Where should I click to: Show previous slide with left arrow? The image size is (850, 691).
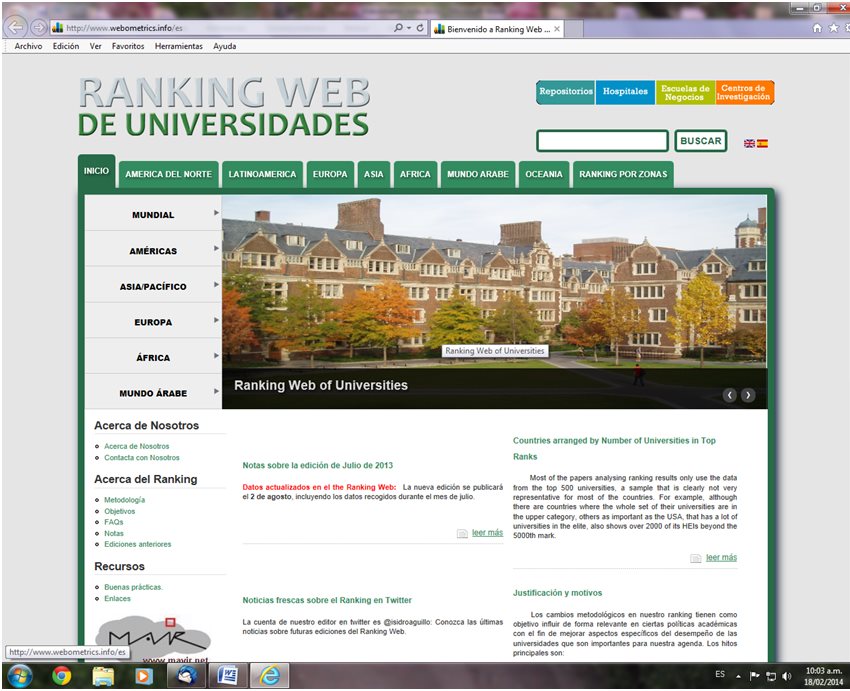[x=730, y=395]
